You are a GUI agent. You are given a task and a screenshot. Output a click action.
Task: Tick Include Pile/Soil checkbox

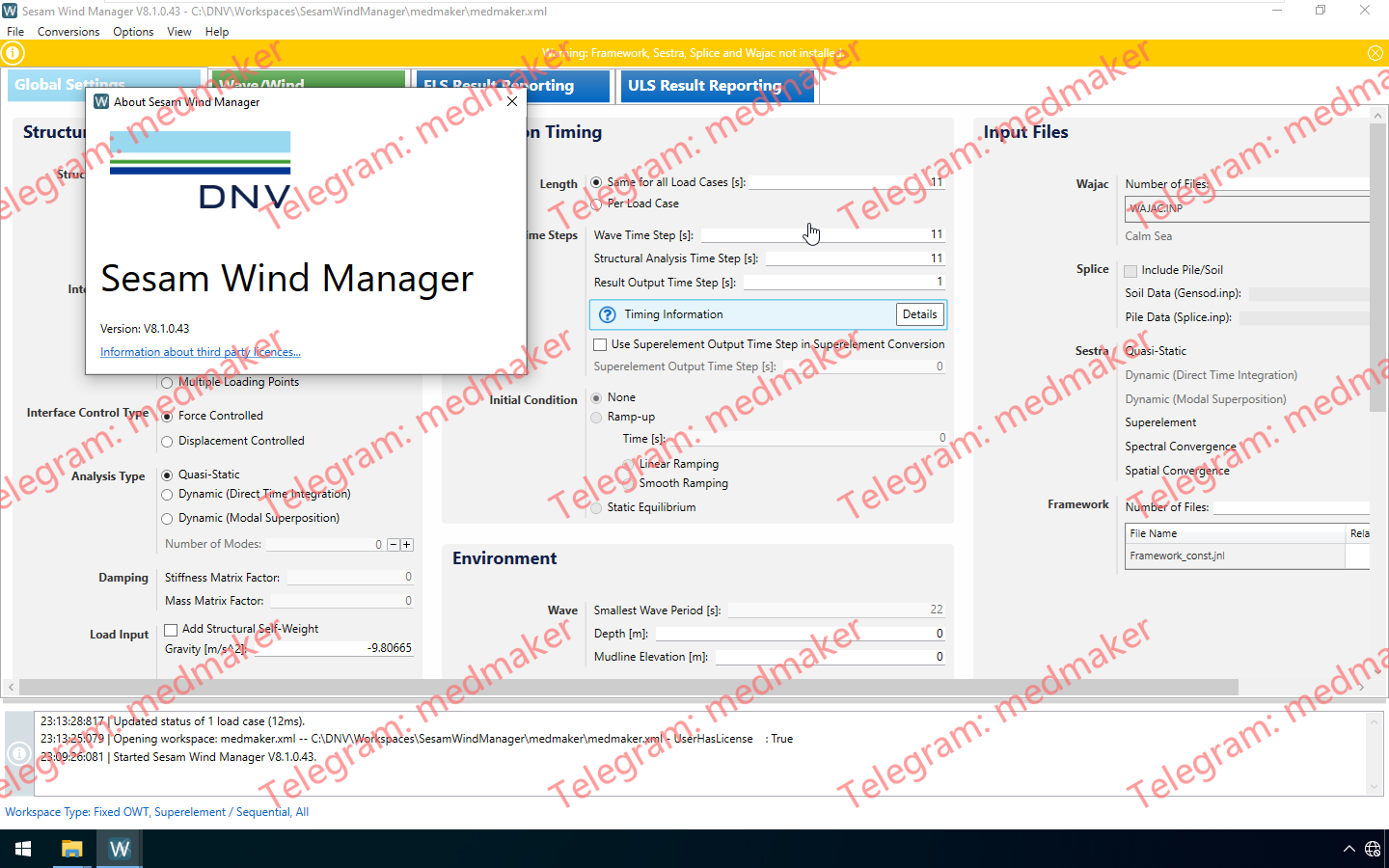[1130, 271]
